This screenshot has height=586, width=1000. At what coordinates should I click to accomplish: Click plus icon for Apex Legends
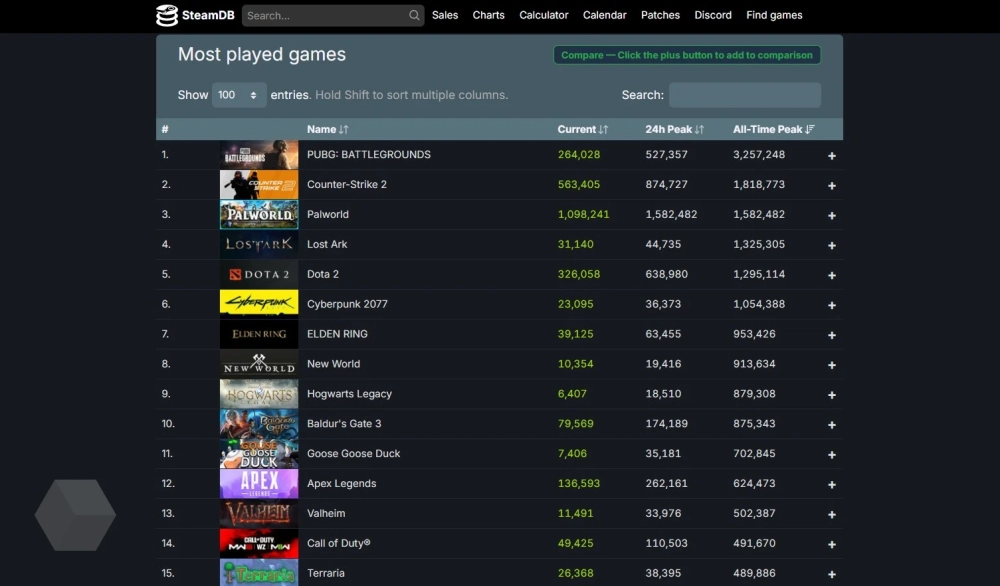(831, 484)
